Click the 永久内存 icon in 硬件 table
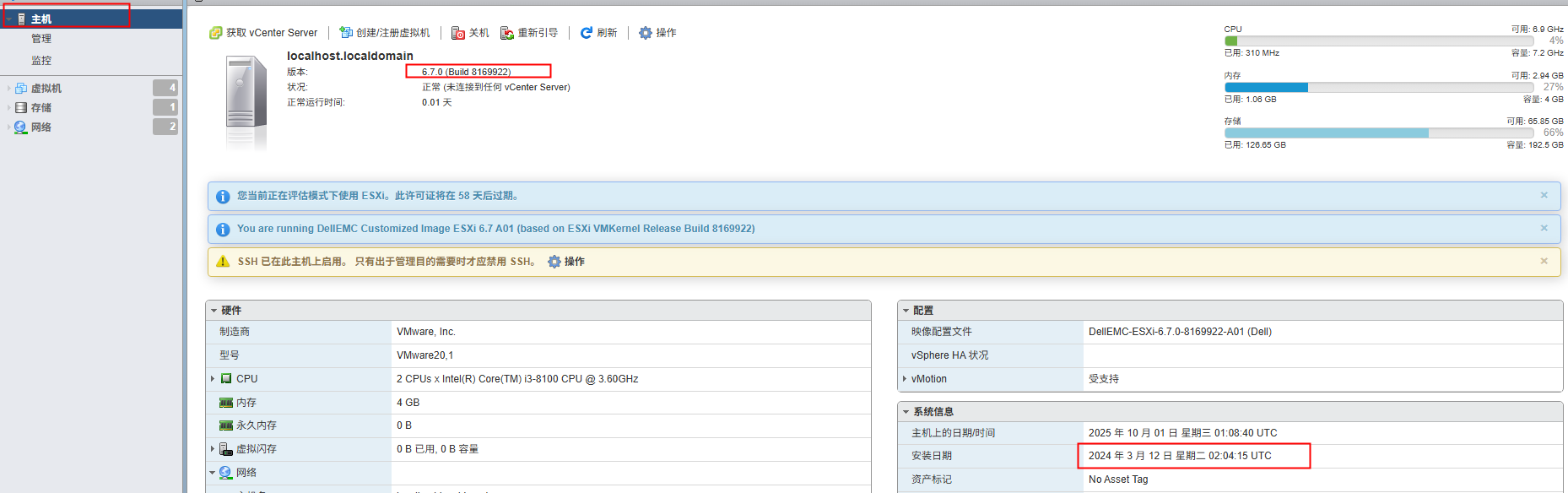The width and height of the screenshot is (1568, 493). click(x=226, y=425)
